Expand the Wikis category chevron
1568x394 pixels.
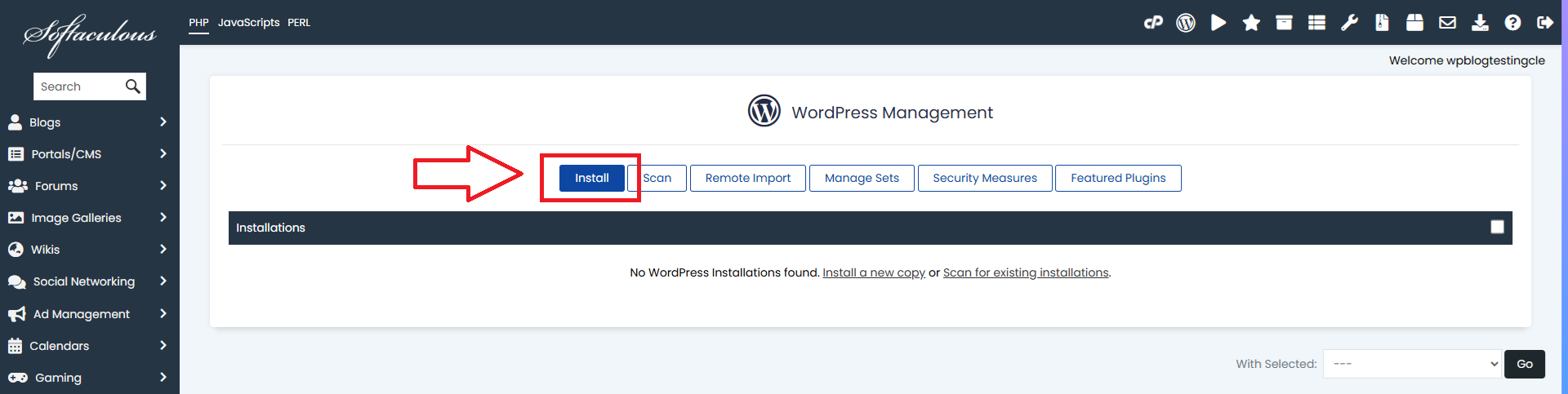pos(163,249)
